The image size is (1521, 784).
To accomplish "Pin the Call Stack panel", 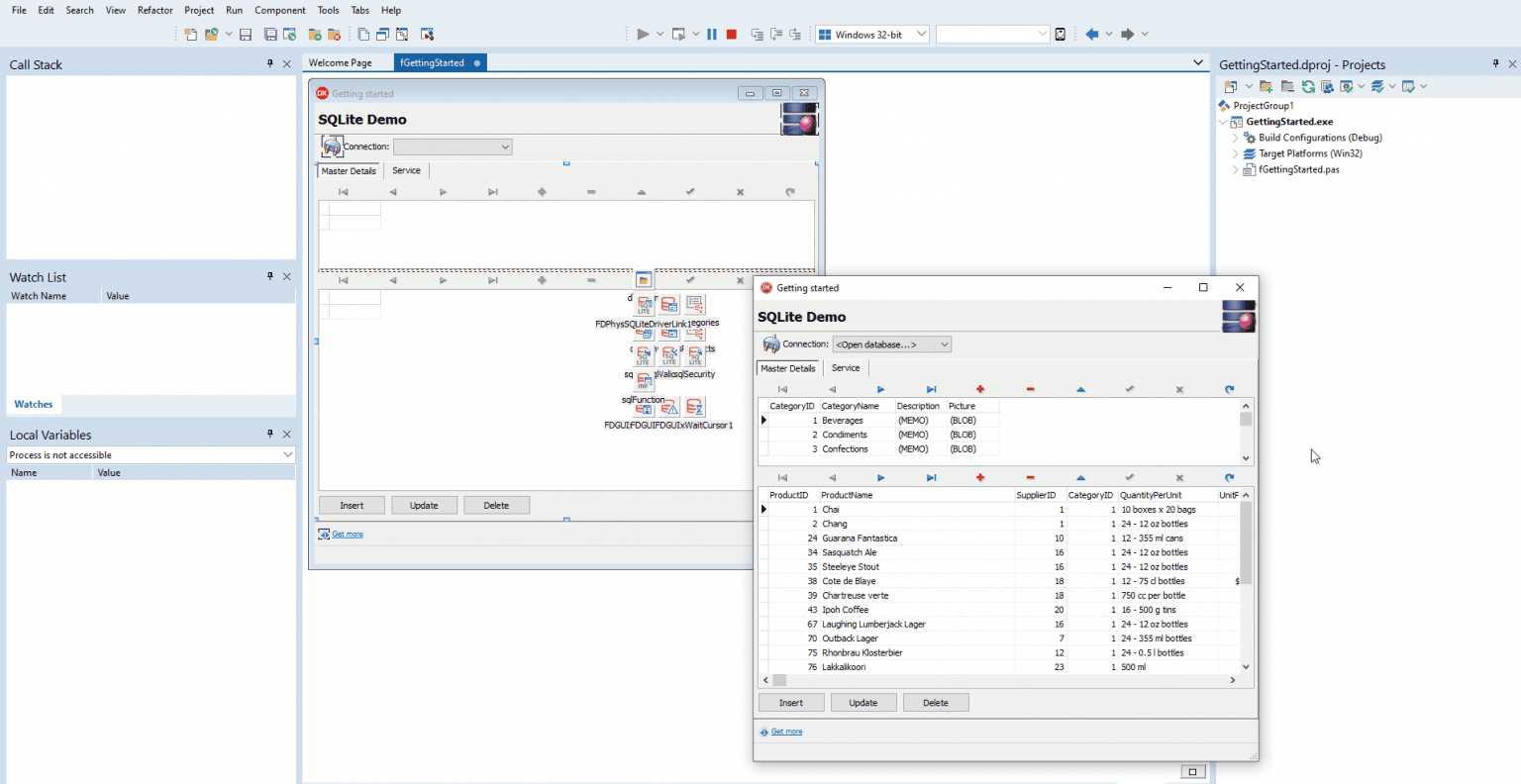I will click(270, 63).
